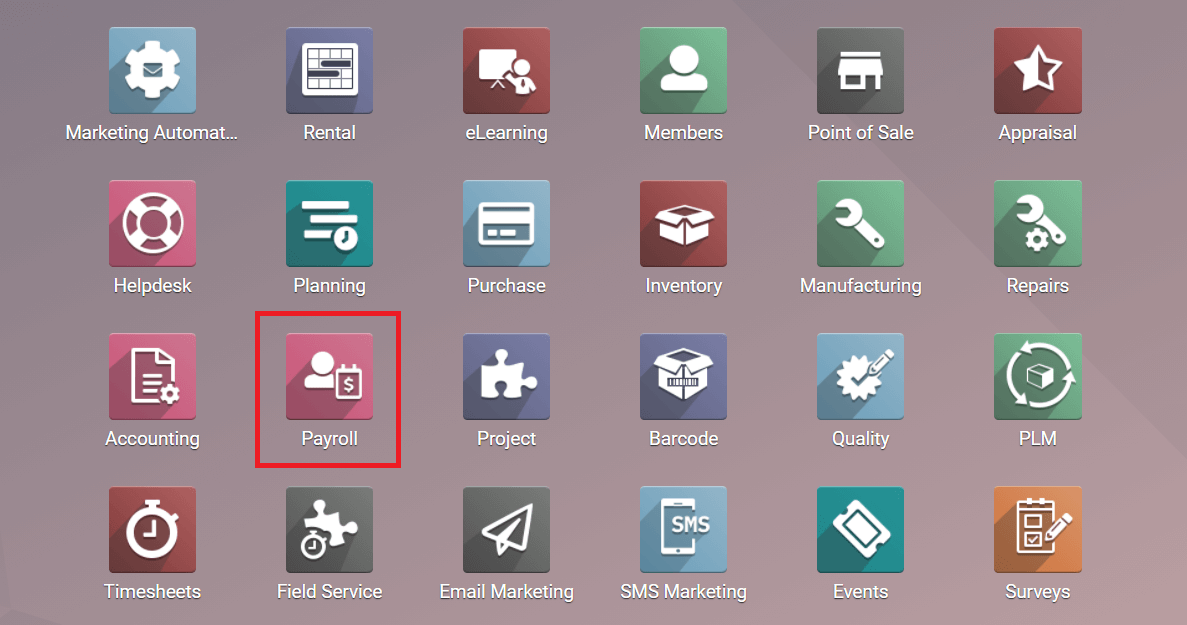Open the Inventory box icon
The image size is (1187, 625).
coord(684,223)
